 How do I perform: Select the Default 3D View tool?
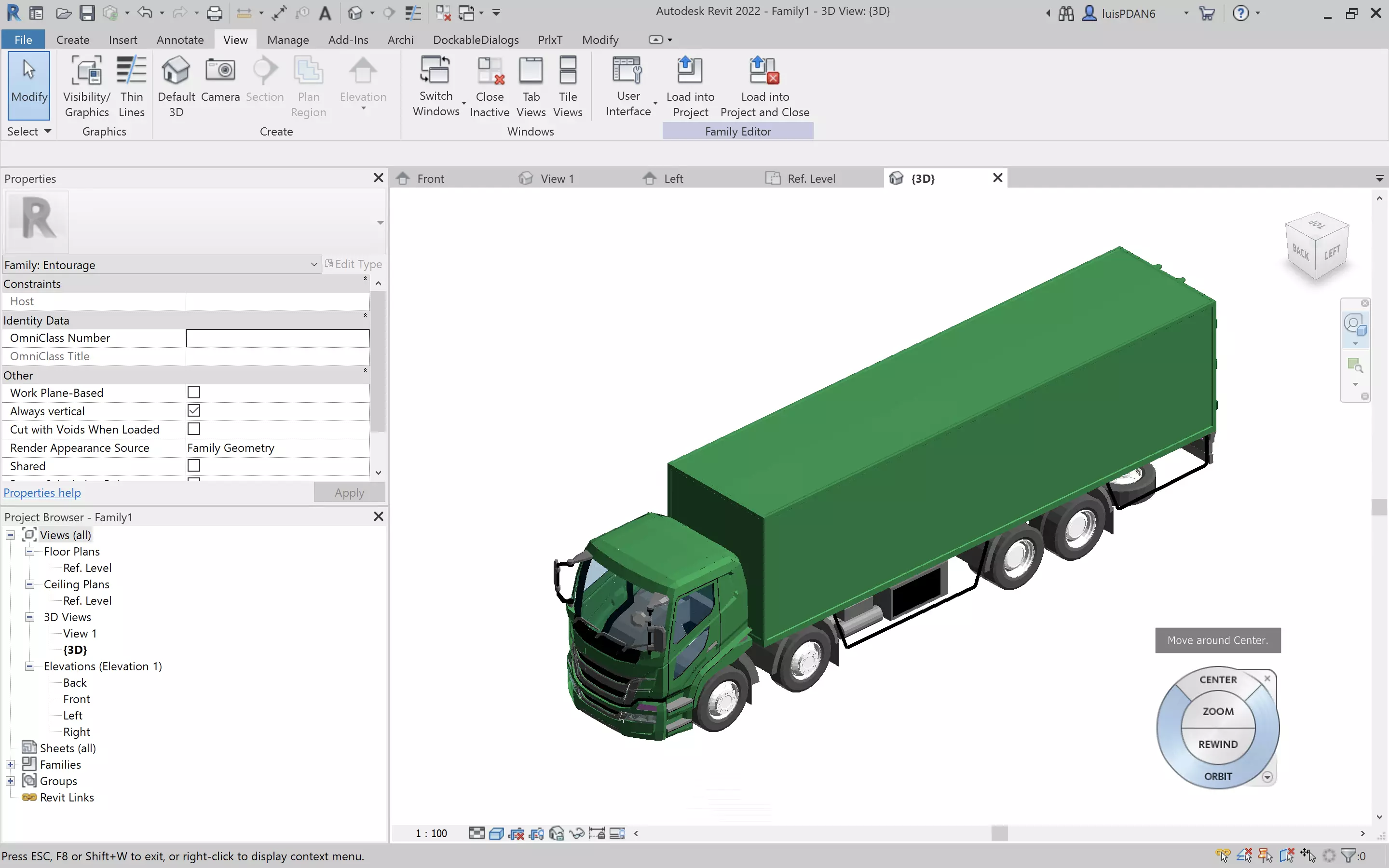[176, 85]
